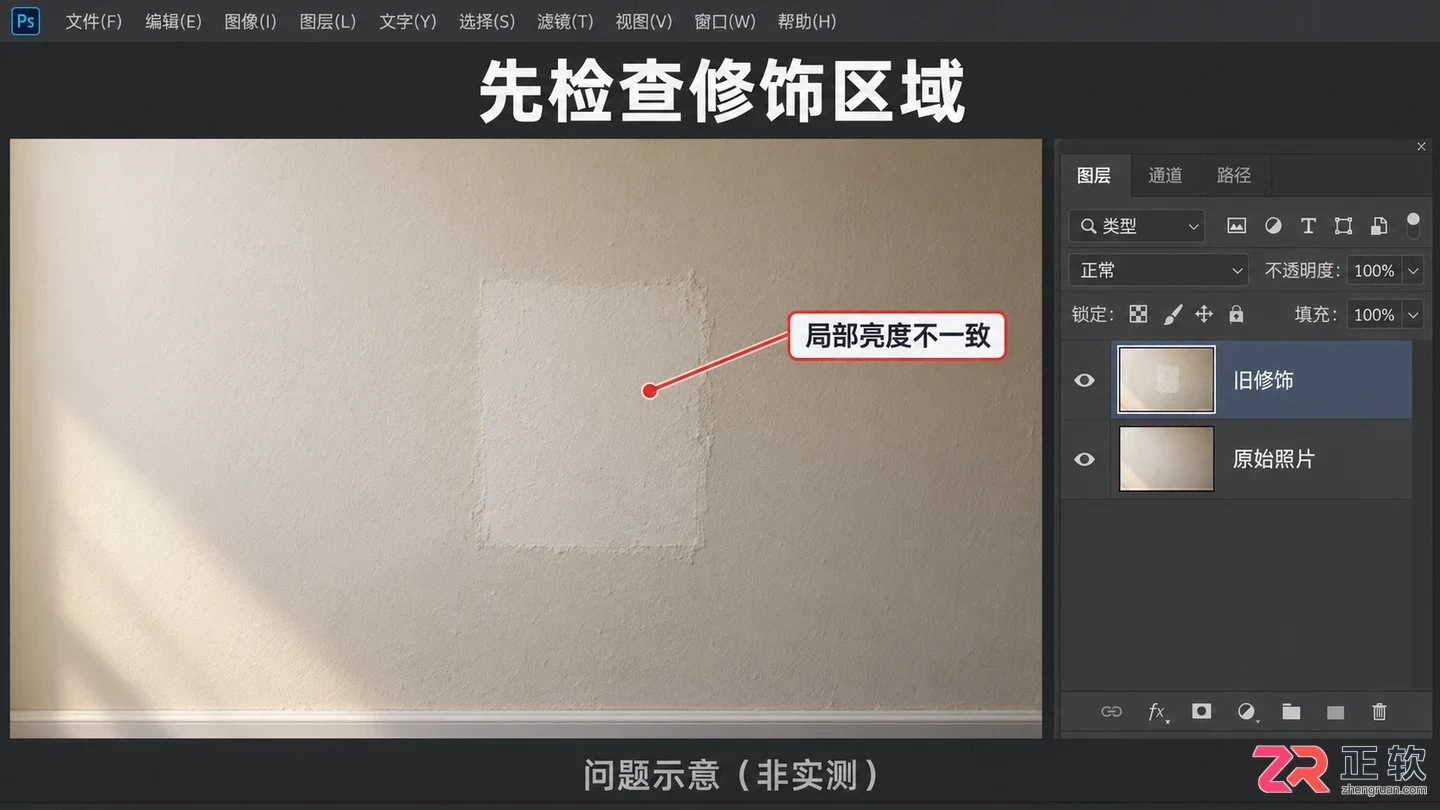Delete layer with trash icon
The height and width of the screenshot is (810, 1440).
pyautogui.click(x=1379, y=712)
